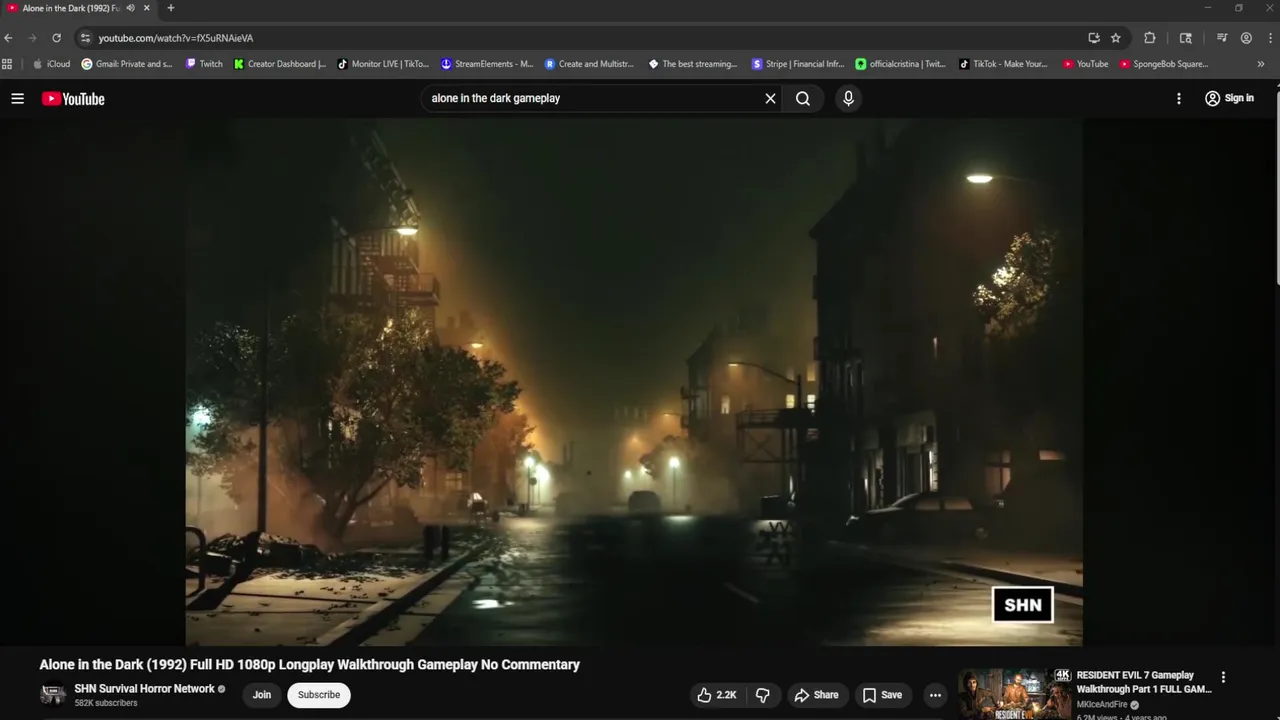Bookmark this tab with the star
Screen dimensions: 1280x720
pos(1116,38)
